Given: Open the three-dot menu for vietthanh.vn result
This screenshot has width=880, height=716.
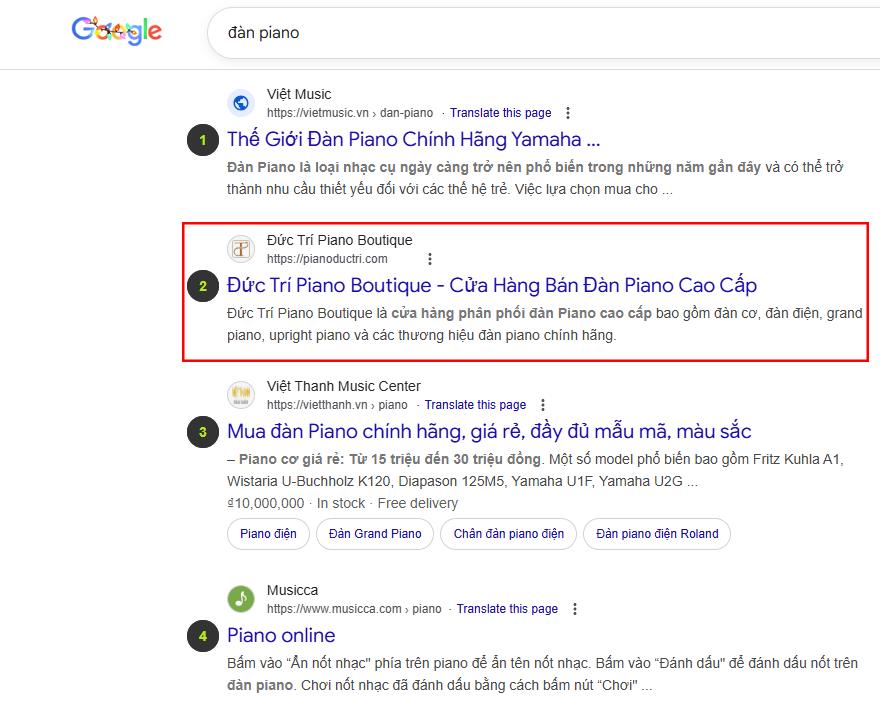Looking at the screenshot, I should (x=543, y=405).
